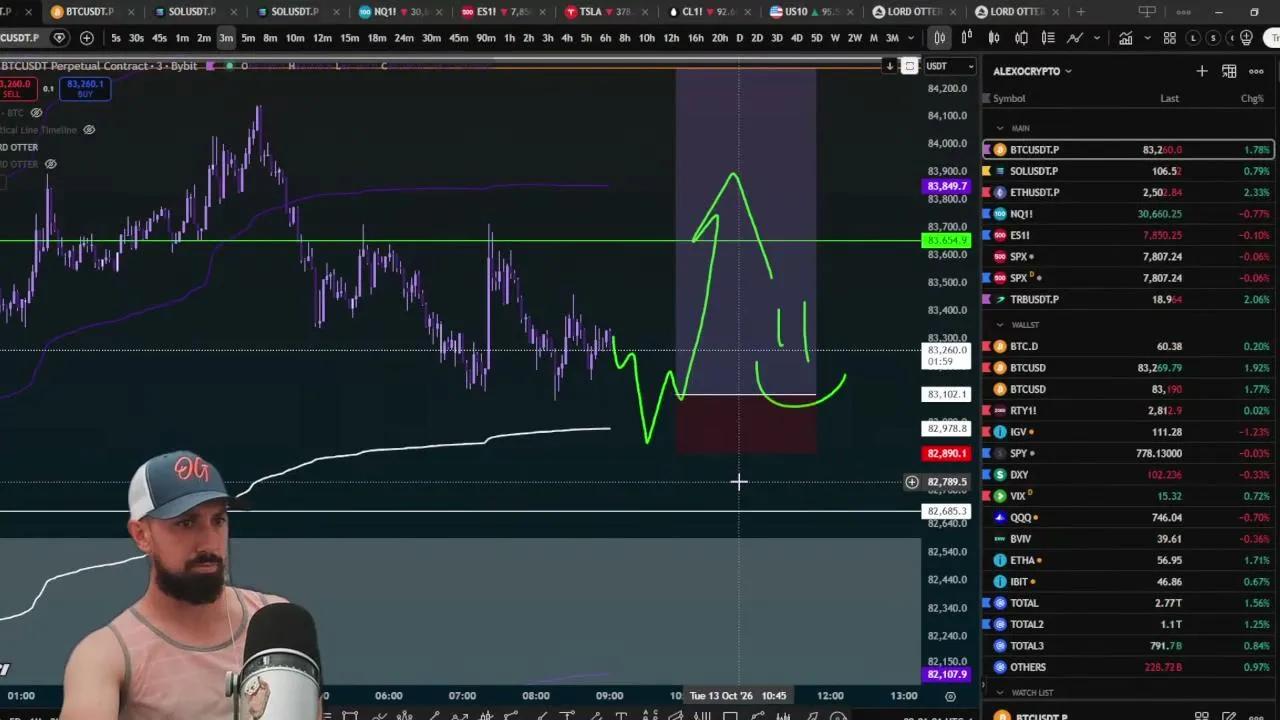Select the ETHUSDT.P watchlist row
The width and height of the screenshot is (1280, 720).
click(x=1128, y=192)
